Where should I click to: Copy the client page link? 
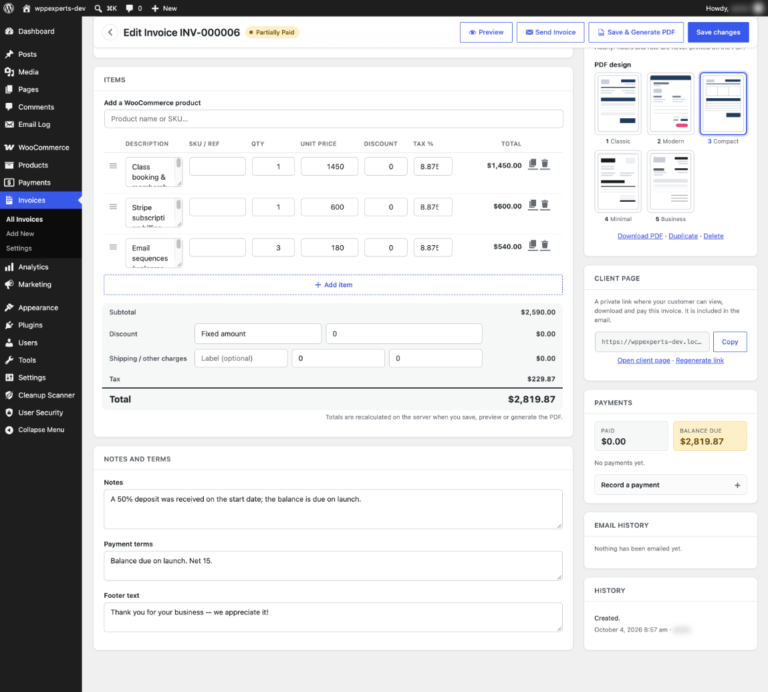tap(729, 342)
